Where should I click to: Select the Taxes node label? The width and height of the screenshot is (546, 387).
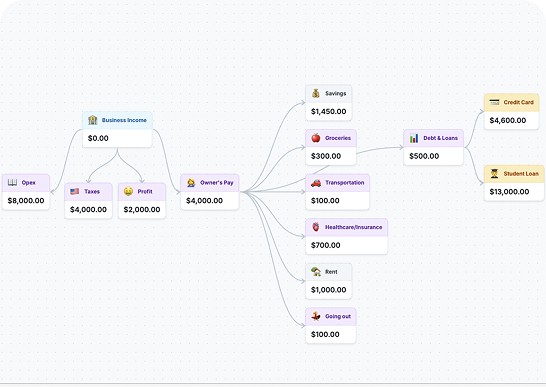[92, 192]
